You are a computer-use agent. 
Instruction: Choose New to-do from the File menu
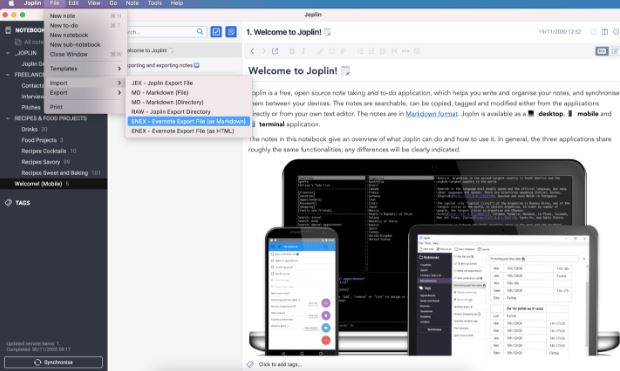85,25
